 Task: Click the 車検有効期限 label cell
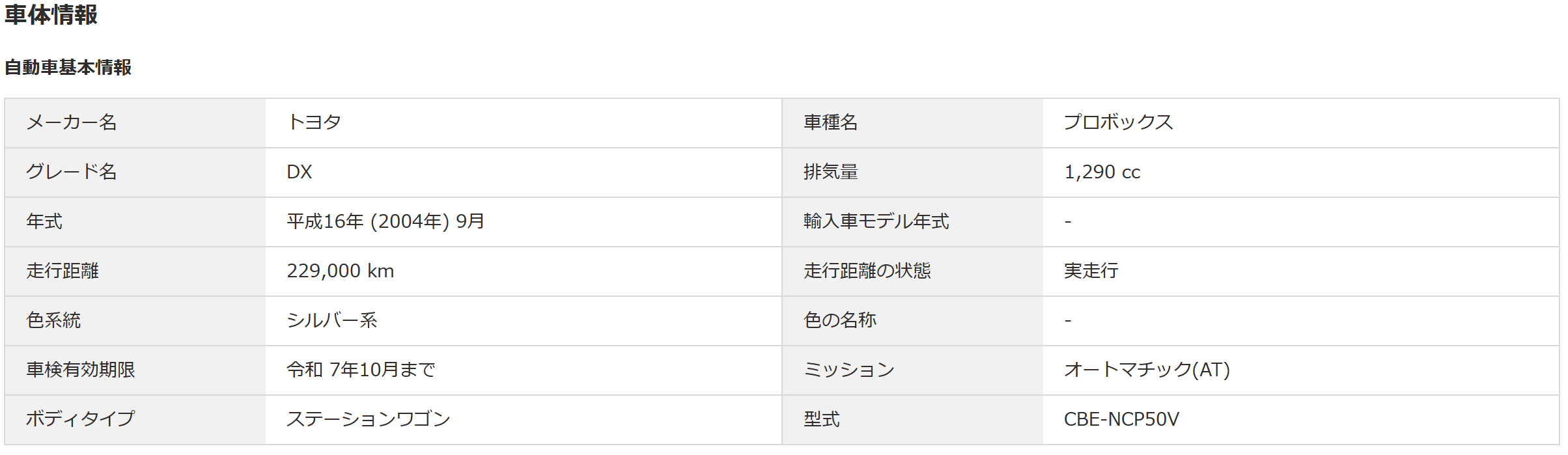(135, 370)
